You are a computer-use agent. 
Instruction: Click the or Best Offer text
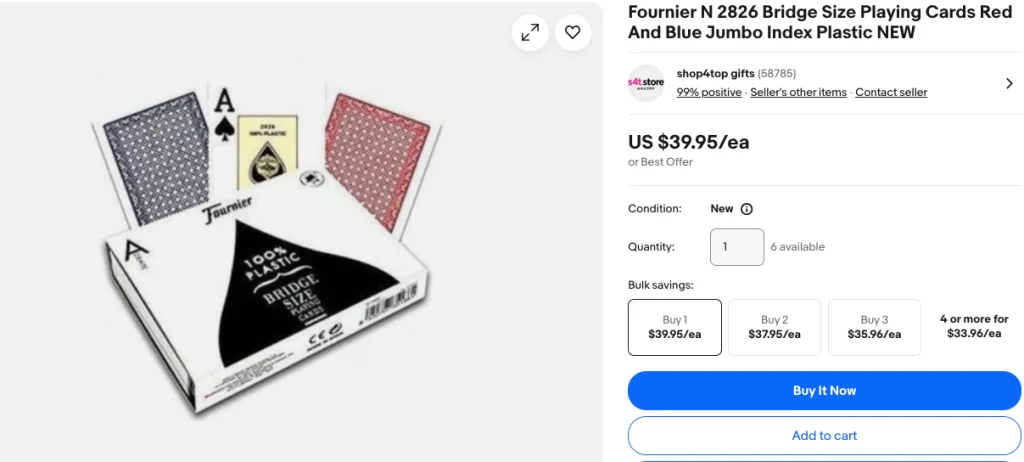tap(660, 162)
